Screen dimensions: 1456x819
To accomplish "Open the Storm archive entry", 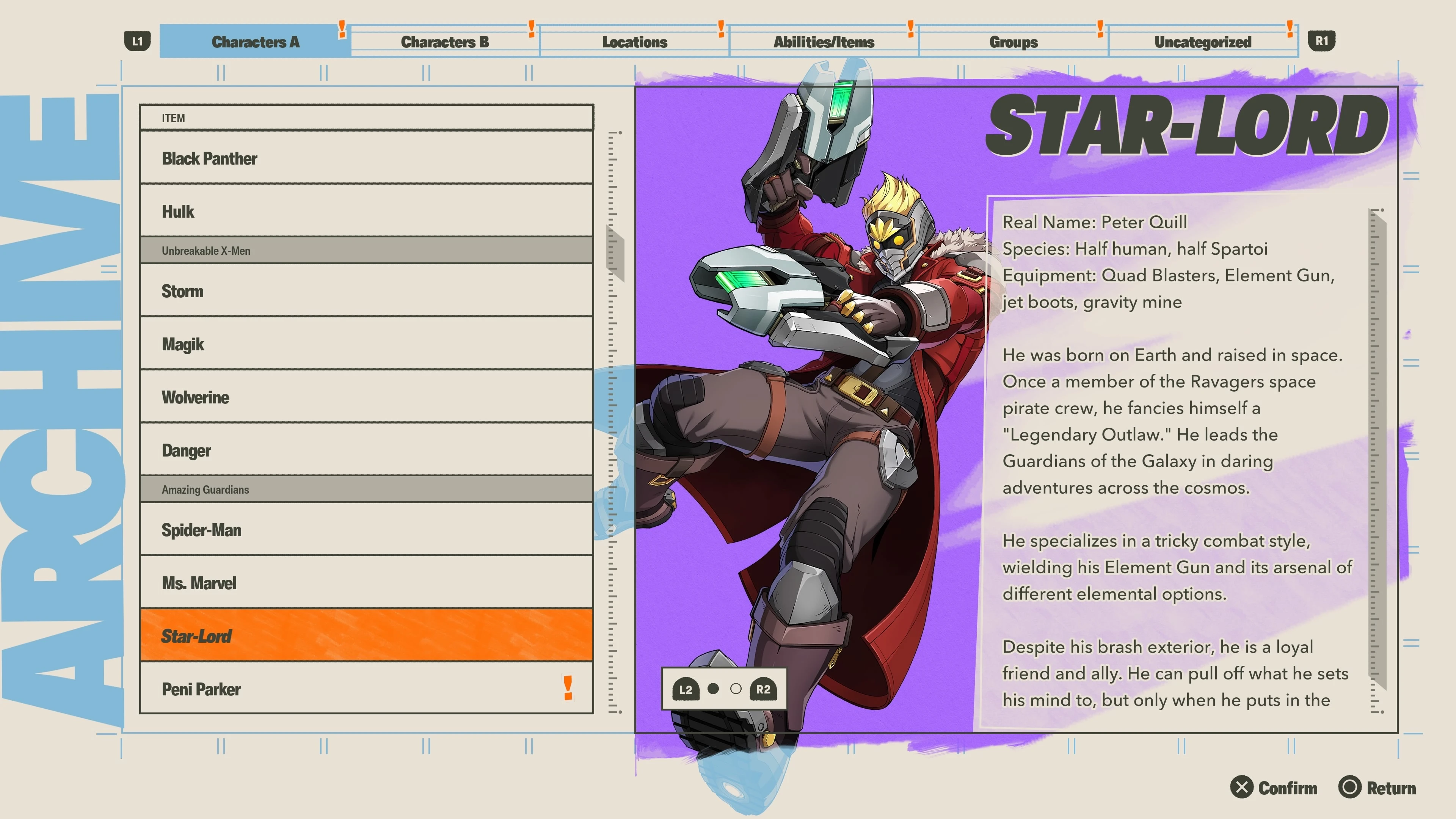I will (x=367, y=290).
